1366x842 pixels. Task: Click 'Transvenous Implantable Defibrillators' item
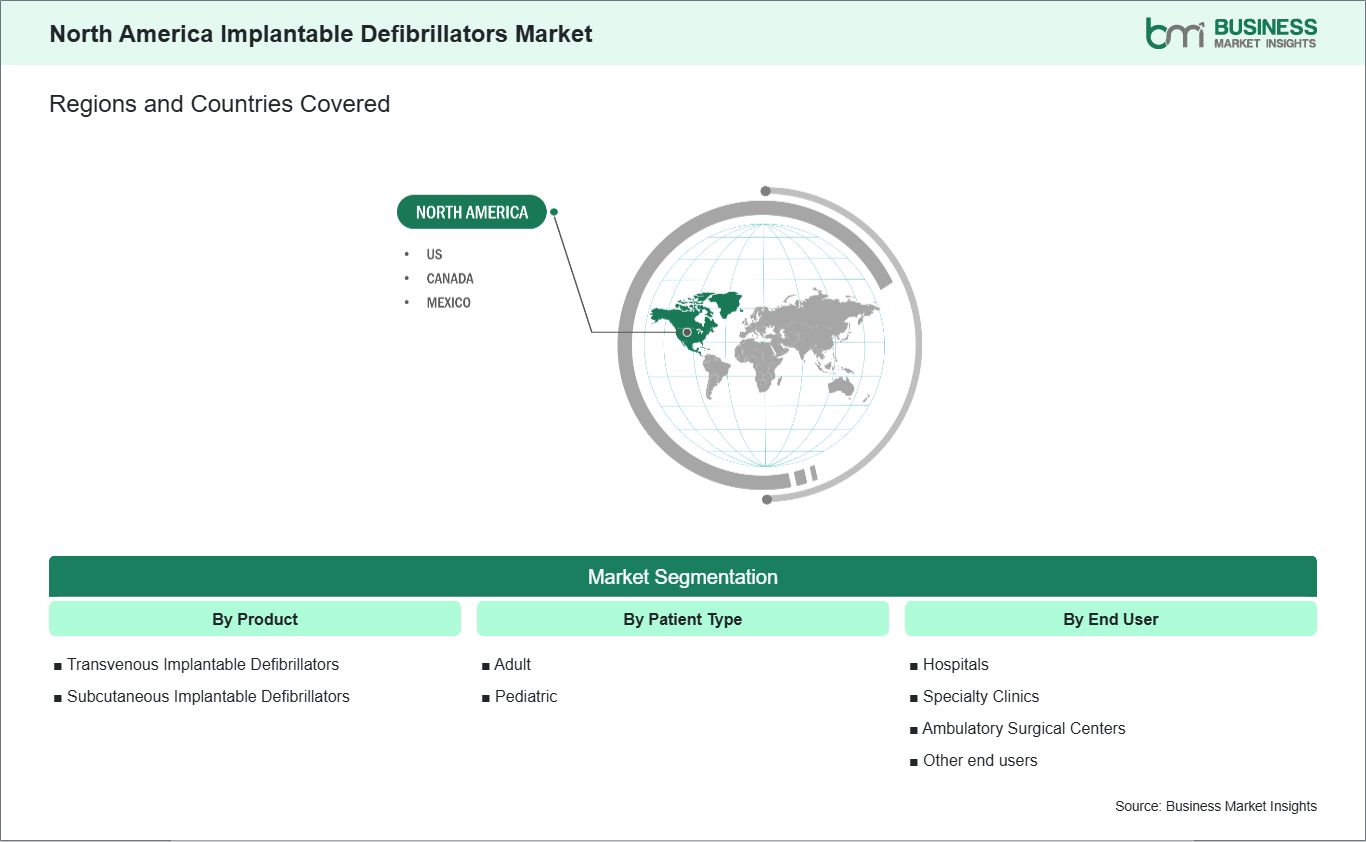point(203,664)
